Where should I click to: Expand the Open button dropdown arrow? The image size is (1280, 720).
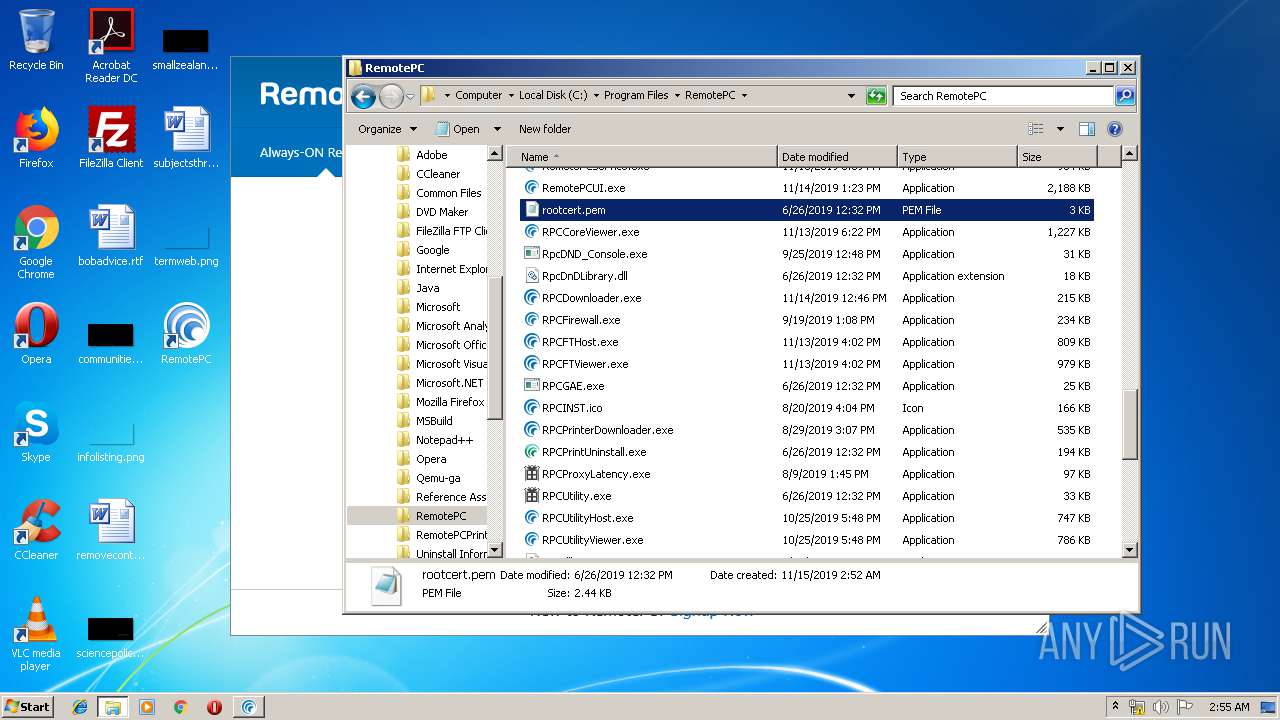(x=497, y=129)
